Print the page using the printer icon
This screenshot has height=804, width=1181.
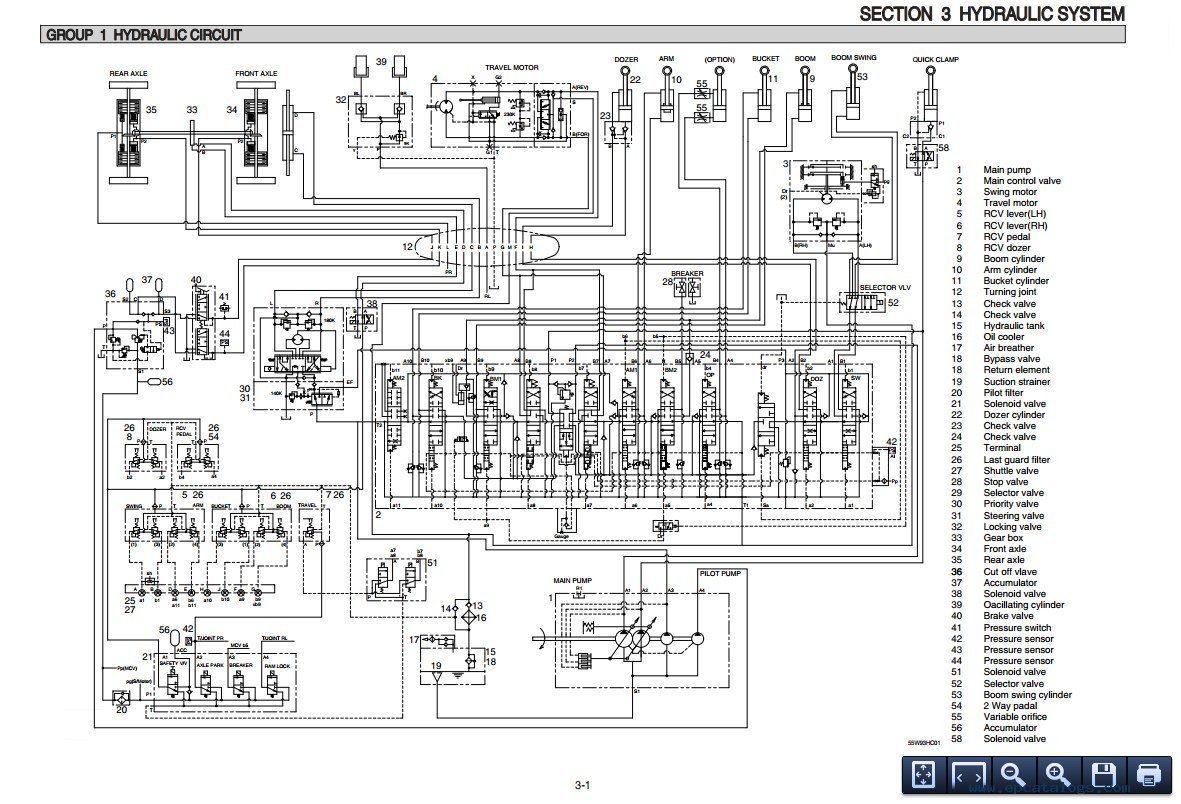pyautogui.click(x=1148, y=775)
